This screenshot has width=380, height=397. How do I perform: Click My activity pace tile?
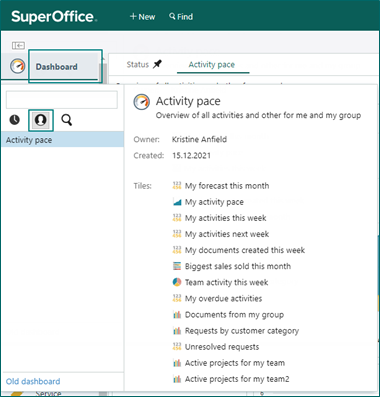(214, 202)
